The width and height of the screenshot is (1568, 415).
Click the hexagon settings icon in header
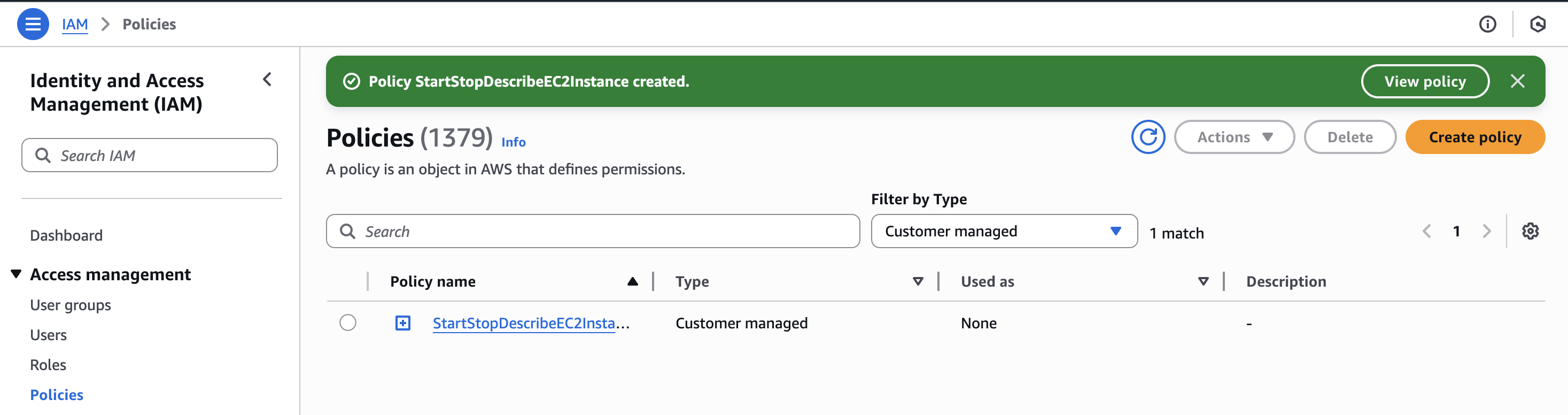1538,25
